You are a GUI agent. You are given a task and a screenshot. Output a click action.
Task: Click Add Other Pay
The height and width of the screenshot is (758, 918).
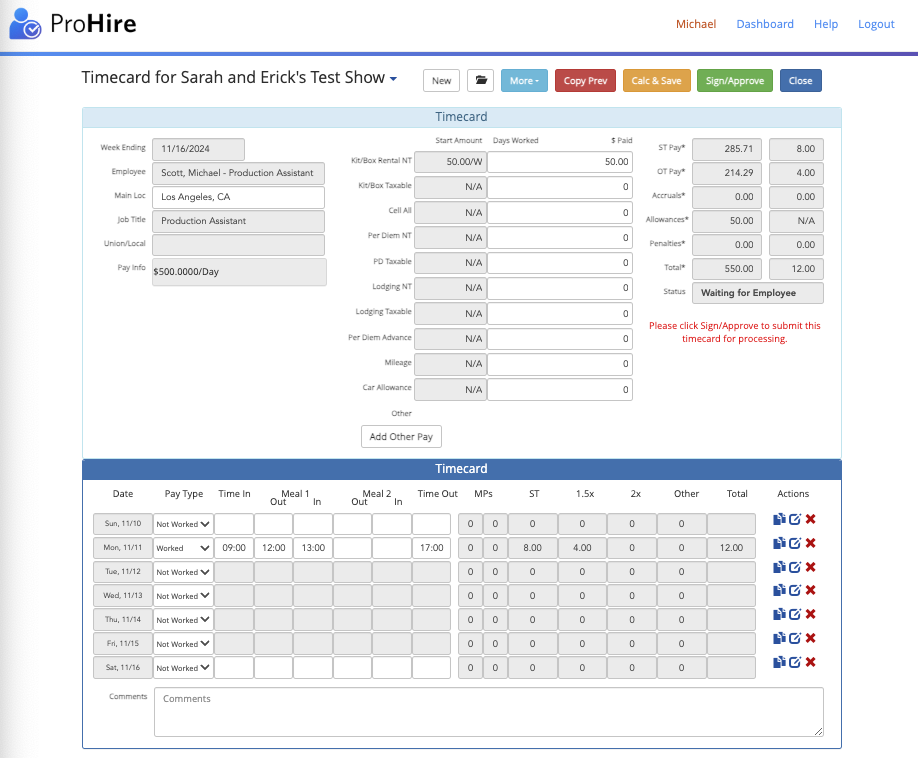[401, 437]
